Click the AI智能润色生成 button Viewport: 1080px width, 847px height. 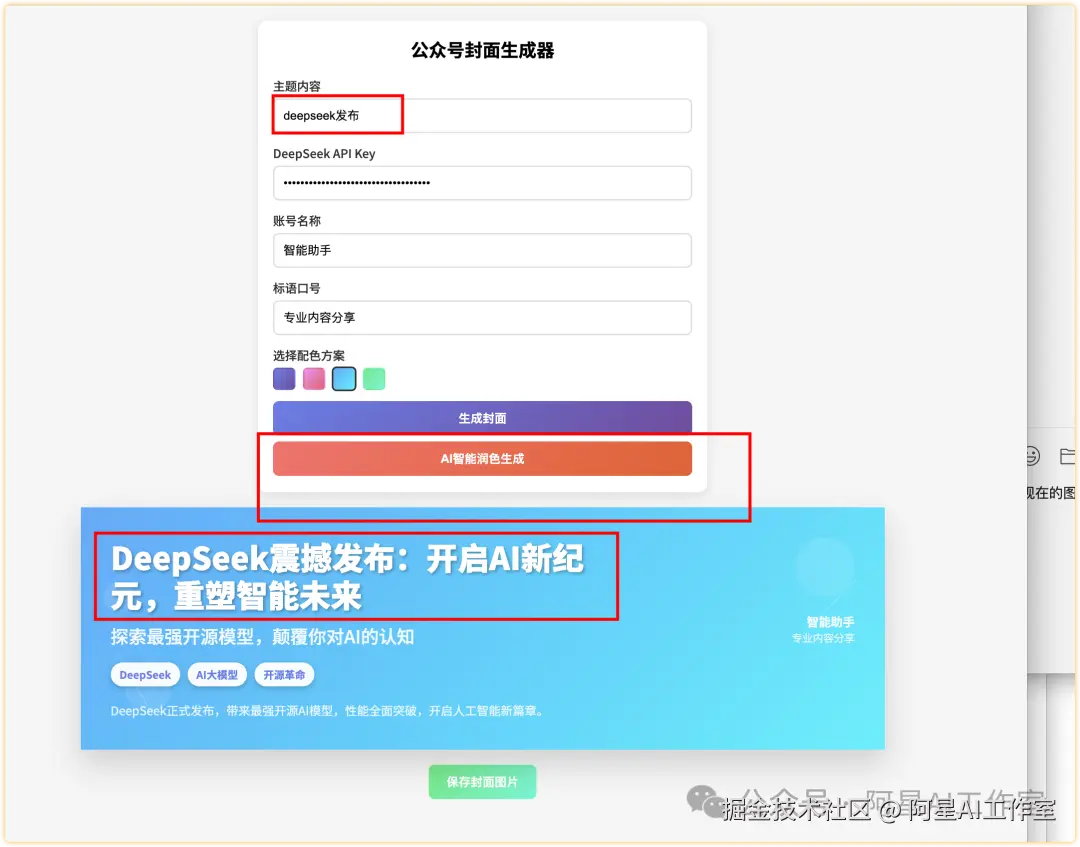click(482, 459)
